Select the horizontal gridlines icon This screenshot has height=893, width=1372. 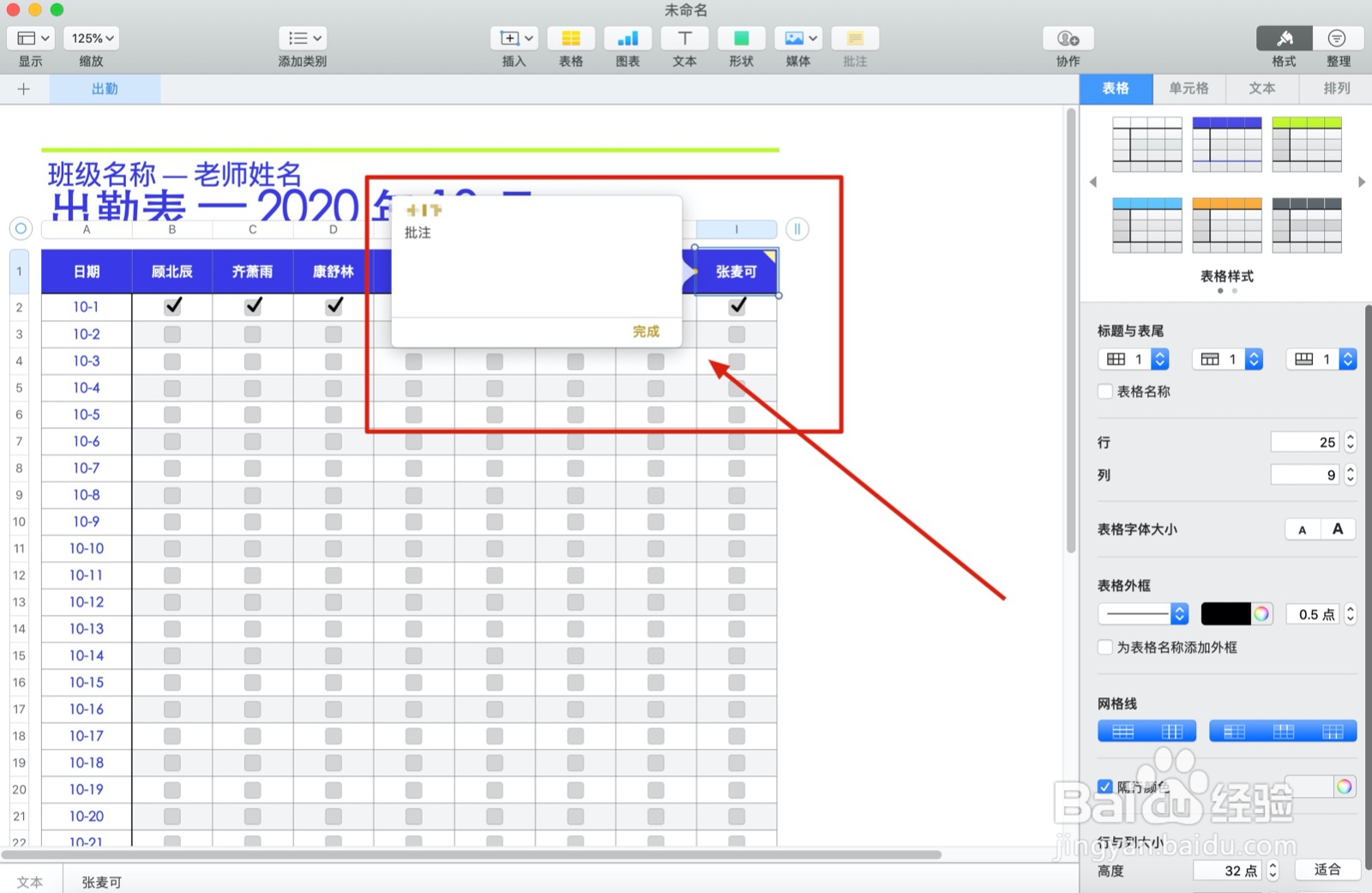click(x=1122, y=731)
